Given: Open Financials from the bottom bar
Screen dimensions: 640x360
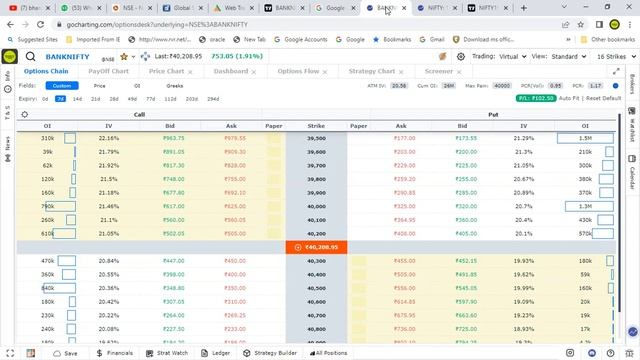Looking at the screenshot, I should click(x=115, y=353).
